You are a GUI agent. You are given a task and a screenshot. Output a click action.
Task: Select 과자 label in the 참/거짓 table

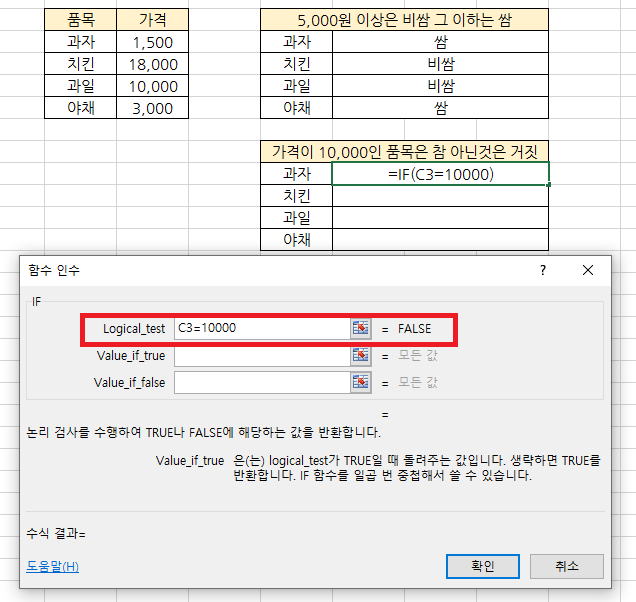coord(297,174)
